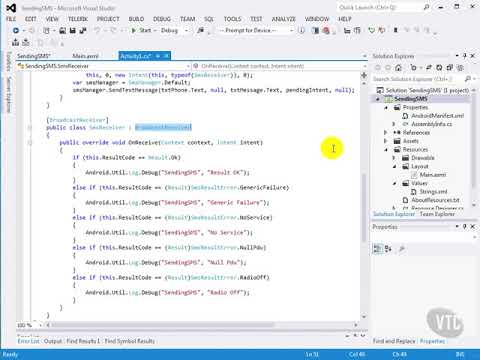Click the Home icon in Solution Explorer
The image size is (480, 360).
point(398,68)
